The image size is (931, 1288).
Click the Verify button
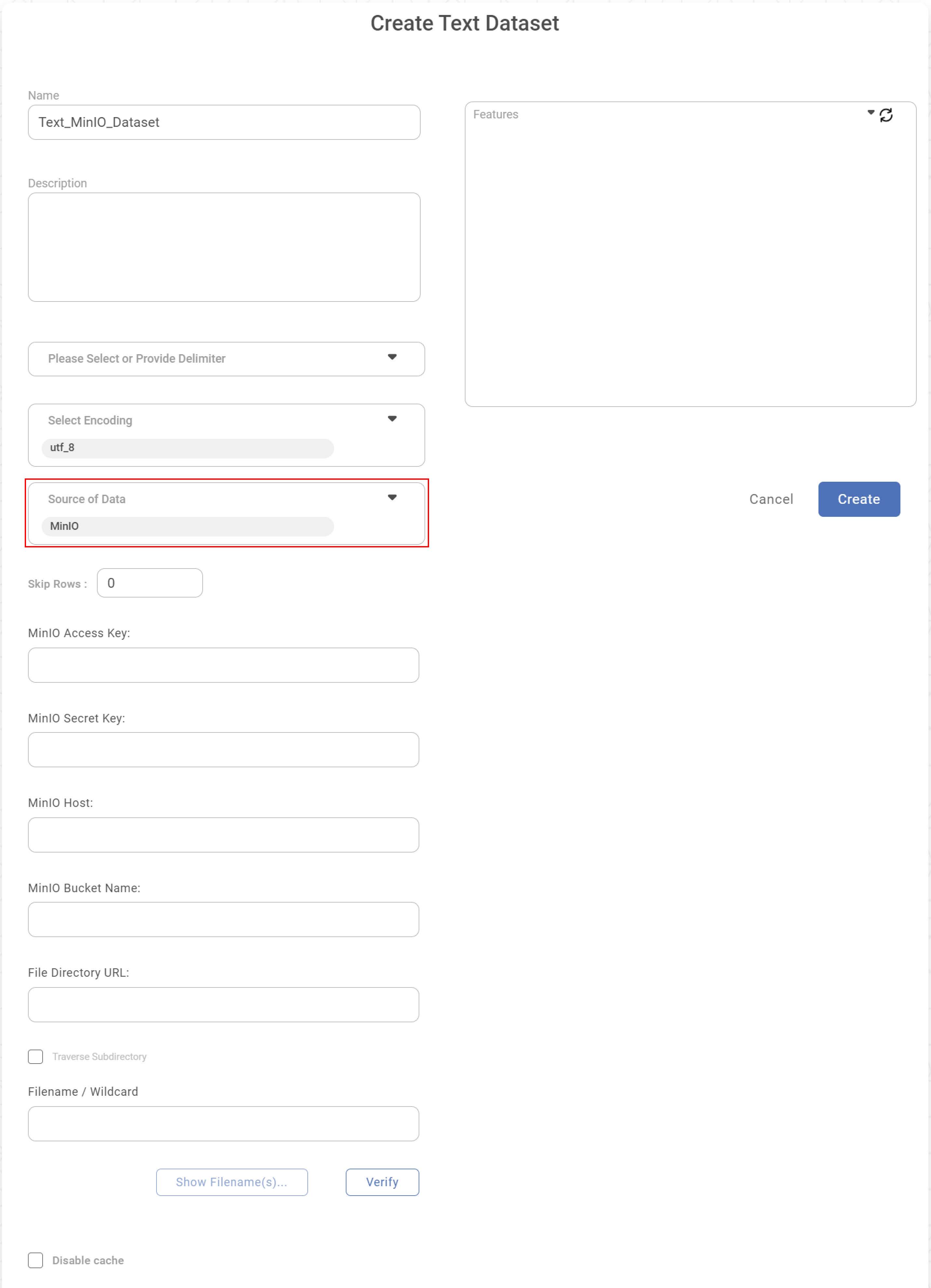[x=382, y=1182]
